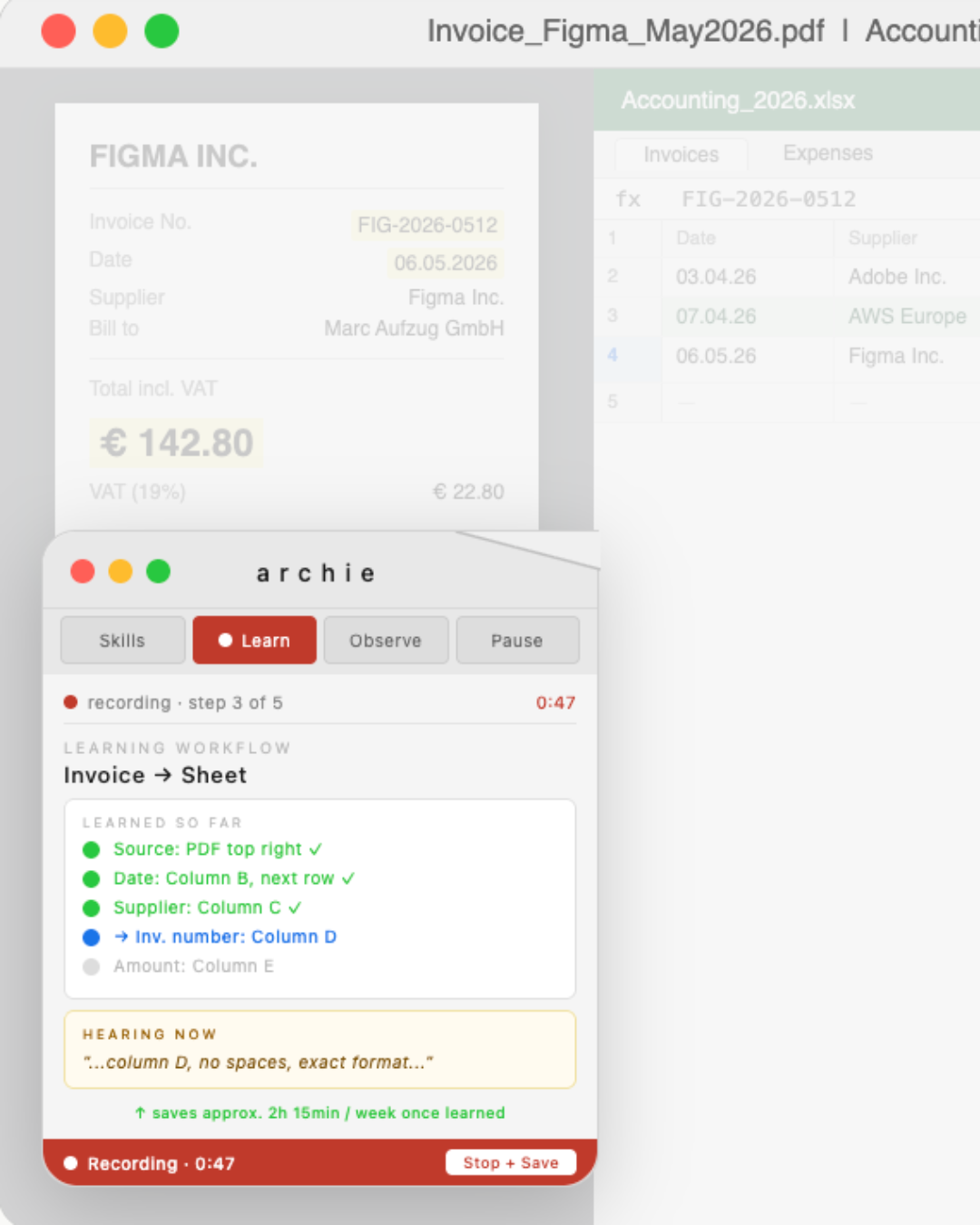Click 'Amount: Column E' pending step
This screenshot has width=980, height=1225.
(193, 966)
